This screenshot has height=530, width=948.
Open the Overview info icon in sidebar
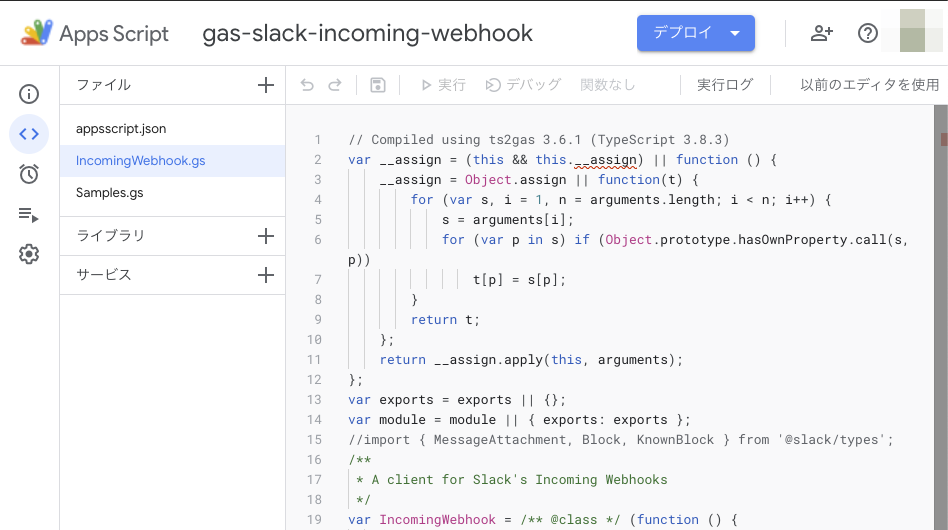pyautogui.click(x=29, y=94)
